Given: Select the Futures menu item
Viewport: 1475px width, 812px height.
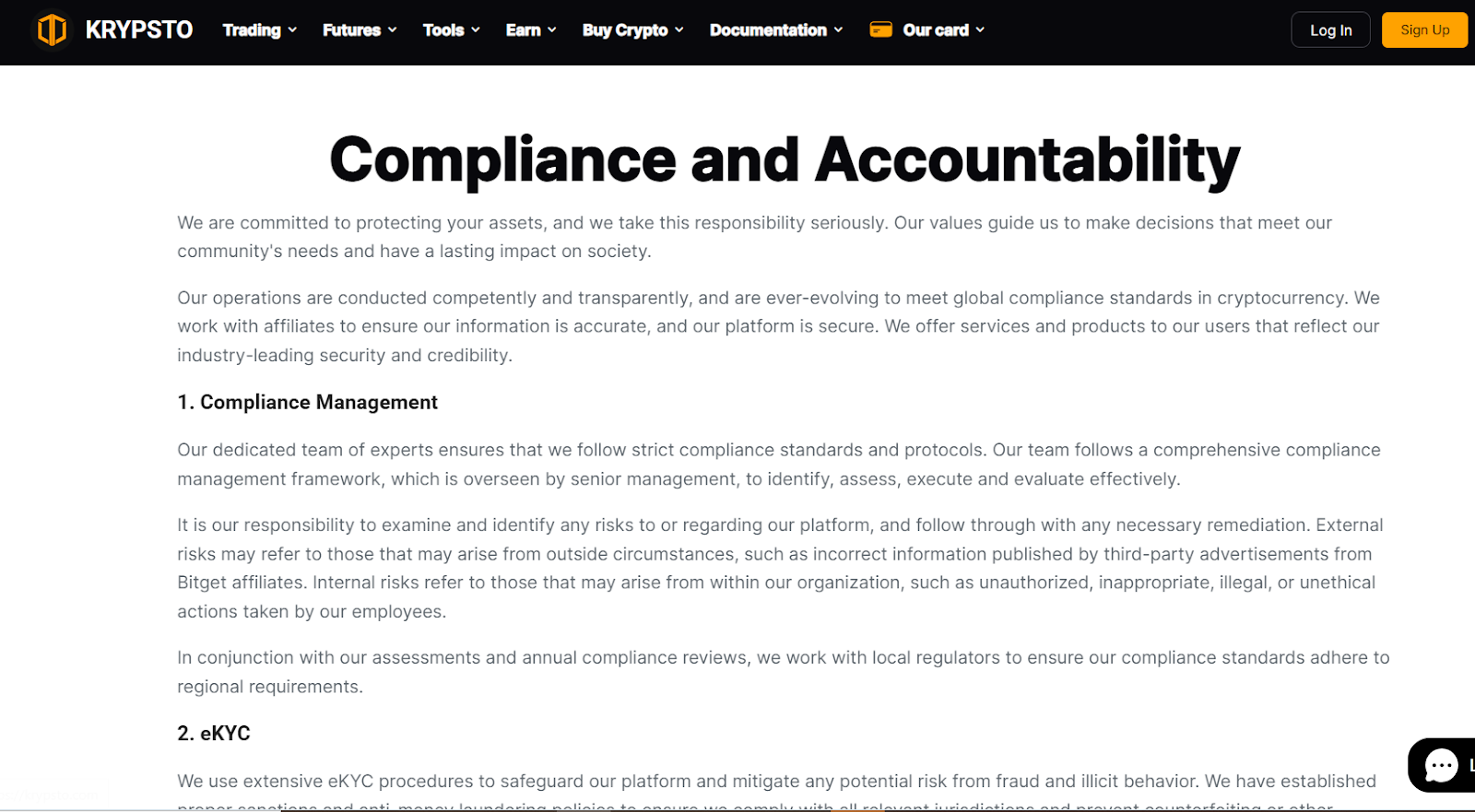Looking at the screenshot, I should click(x=351, y=30).
